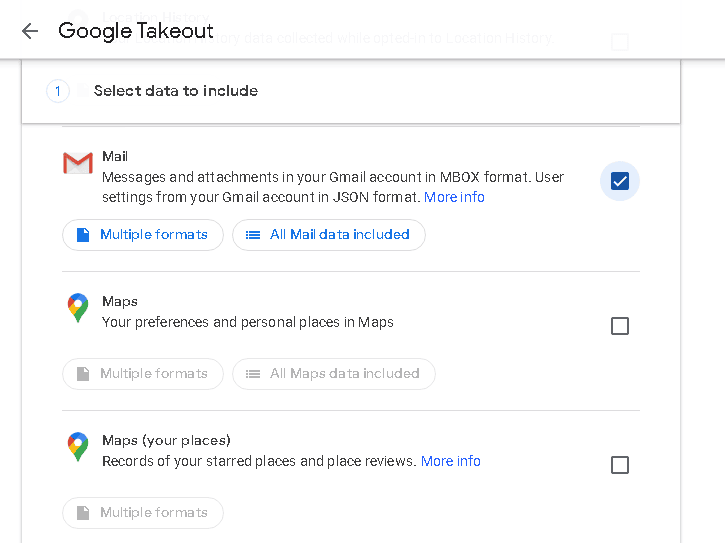Open All Mail data included options
The width and height of the screenshot is (725, 543).
click(329, 235)
